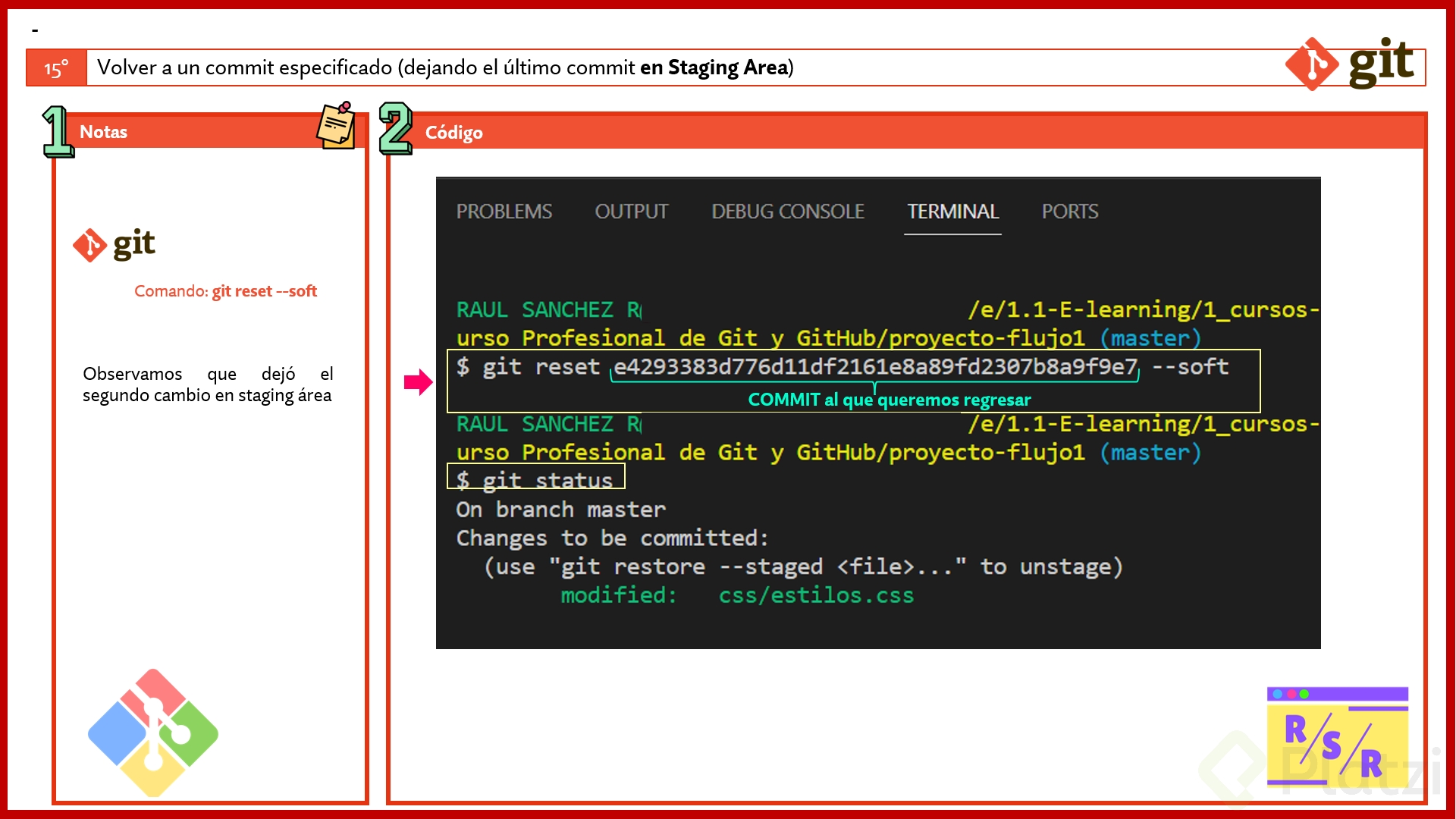Click 'modified:' label in terminal output
The image size is (1456, 819).
(618, 595)
